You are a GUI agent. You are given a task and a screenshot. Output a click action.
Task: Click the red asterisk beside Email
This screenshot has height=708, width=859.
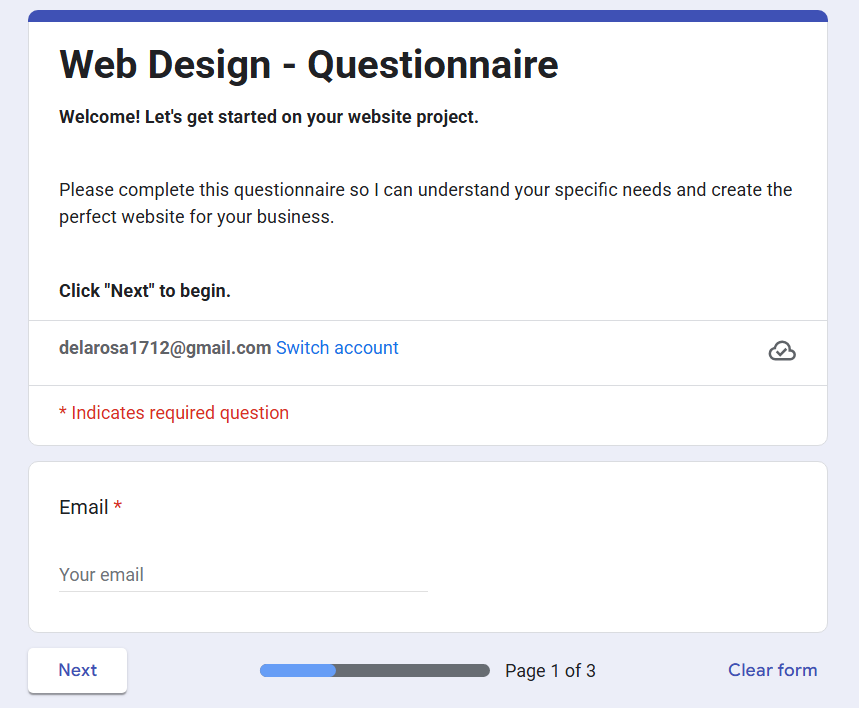[118, 506]
